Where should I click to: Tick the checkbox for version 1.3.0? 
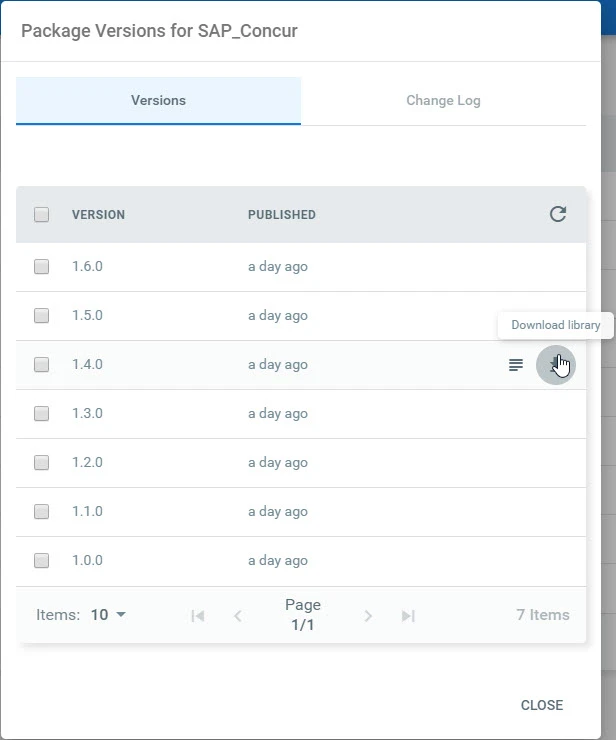[x=42, y=413]
